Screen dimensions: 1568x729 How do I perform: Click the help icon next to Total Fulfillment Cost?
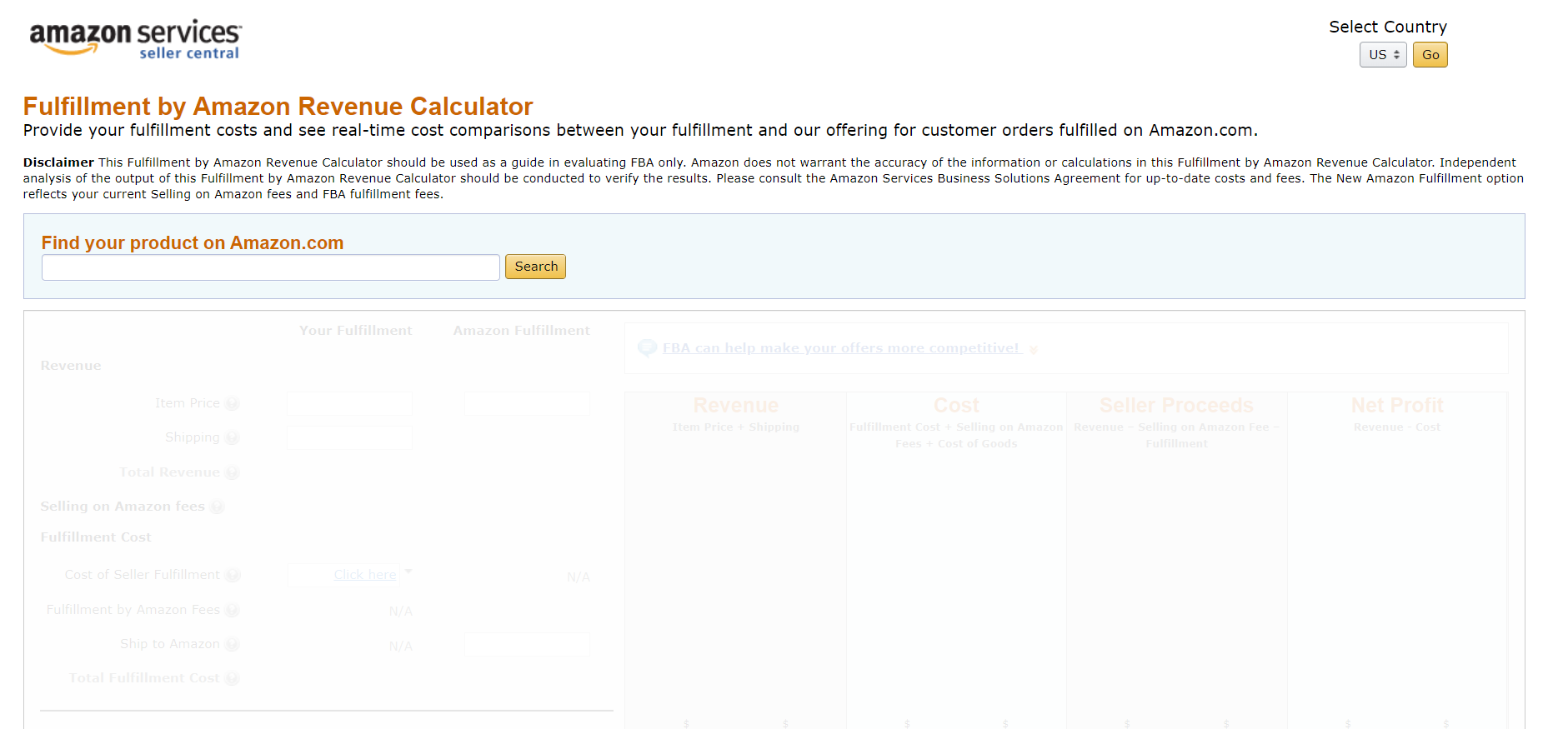coord(232,678)
